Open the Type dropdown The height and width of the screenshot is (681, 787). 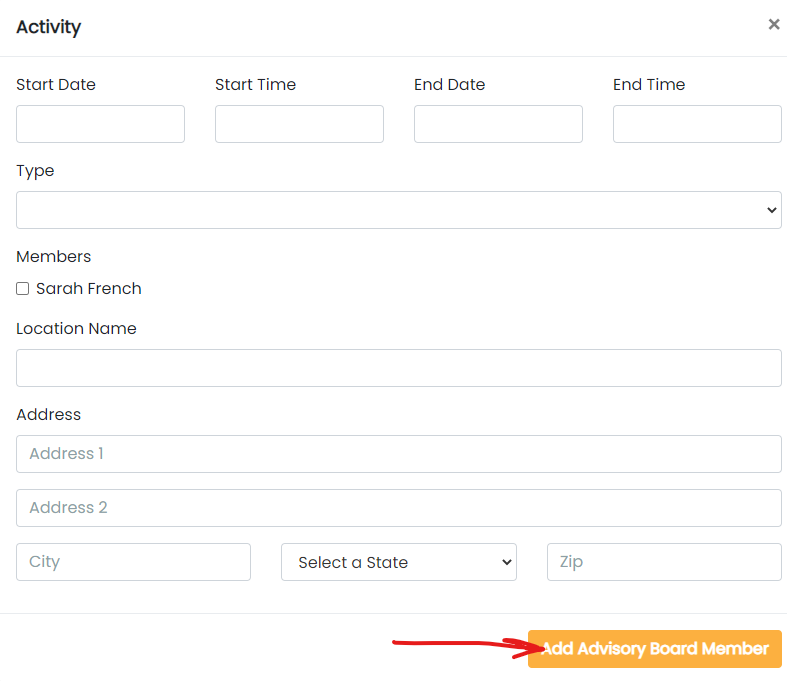[x=398, y=210]
